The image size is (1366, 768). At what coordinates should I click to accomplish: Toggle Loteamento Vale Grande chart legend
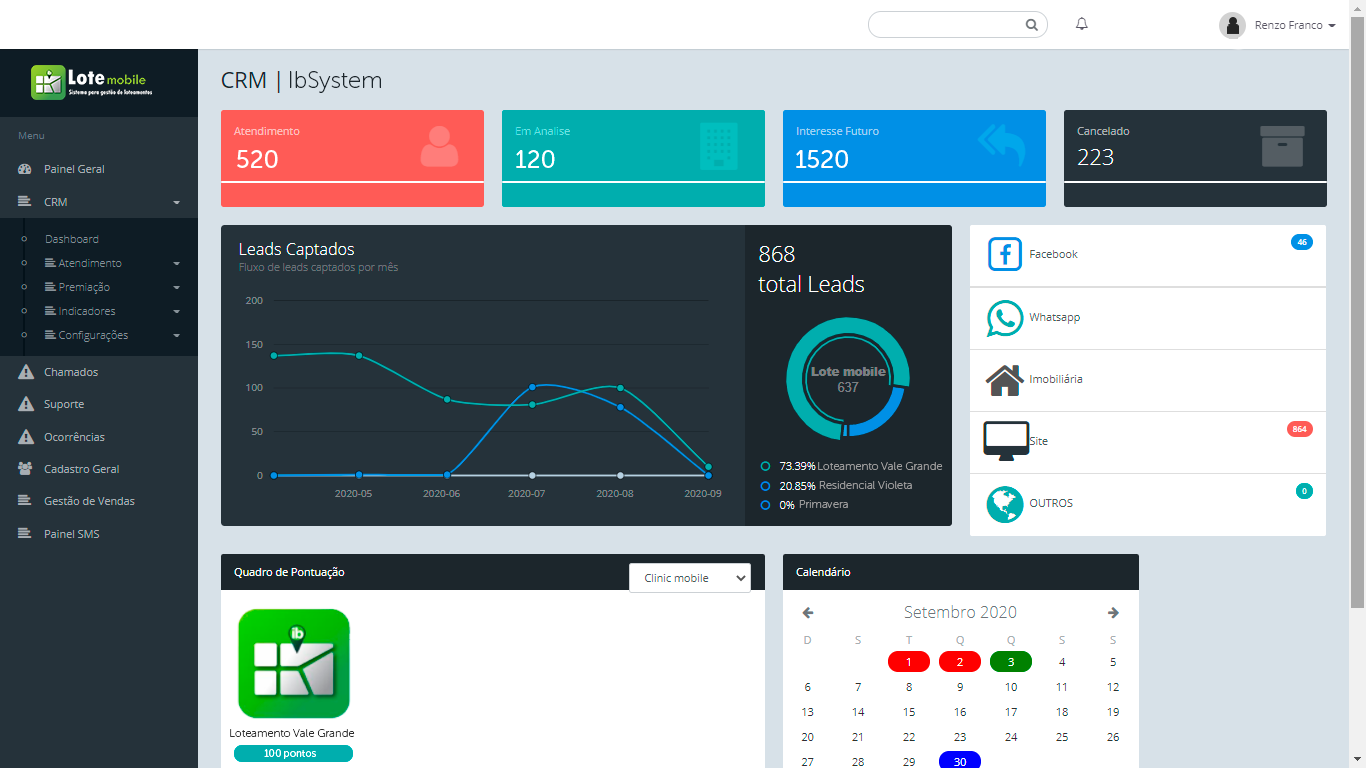click(x=850, y=466)
